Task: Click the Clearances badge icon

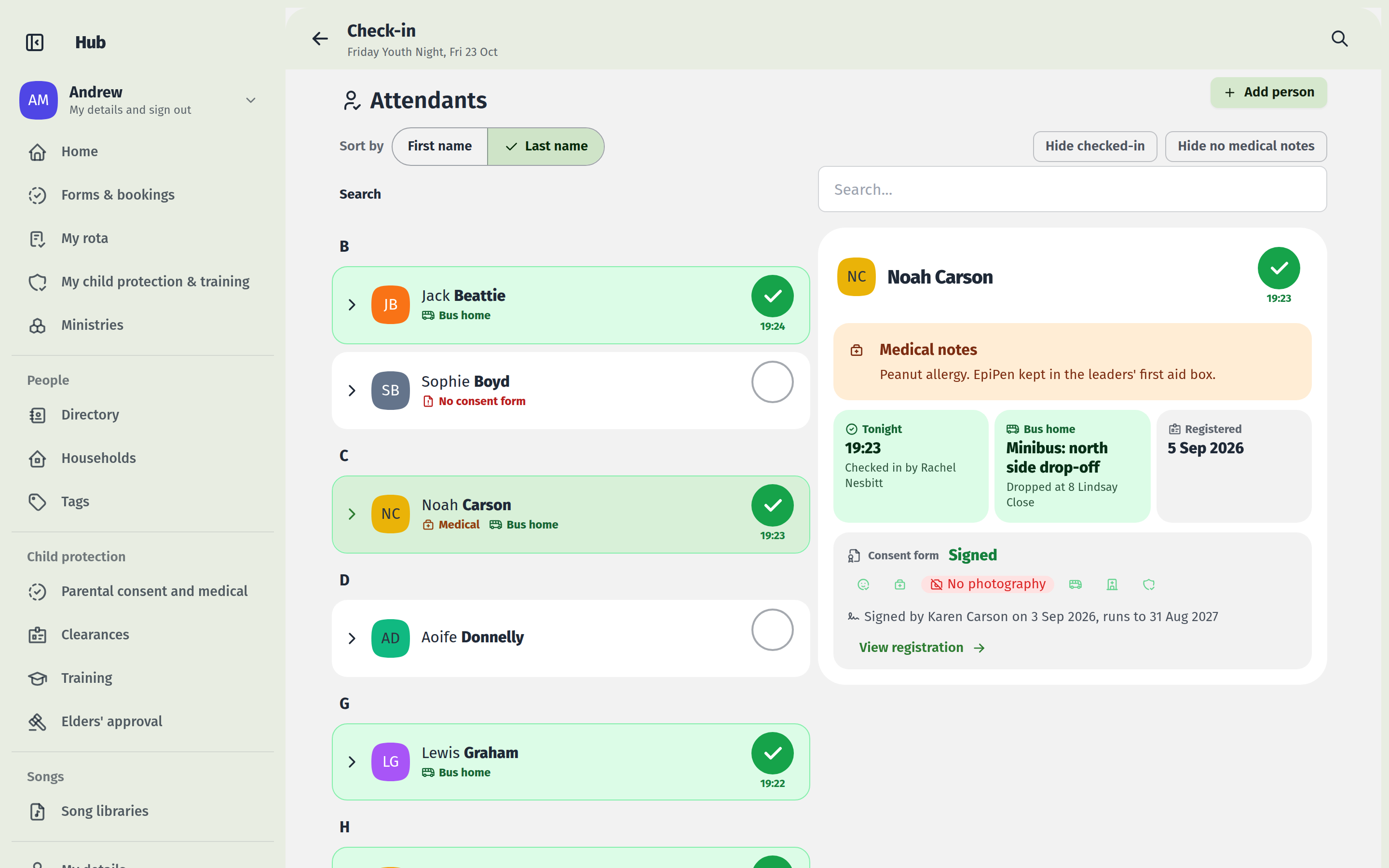Action: click(x=37, y=635)
